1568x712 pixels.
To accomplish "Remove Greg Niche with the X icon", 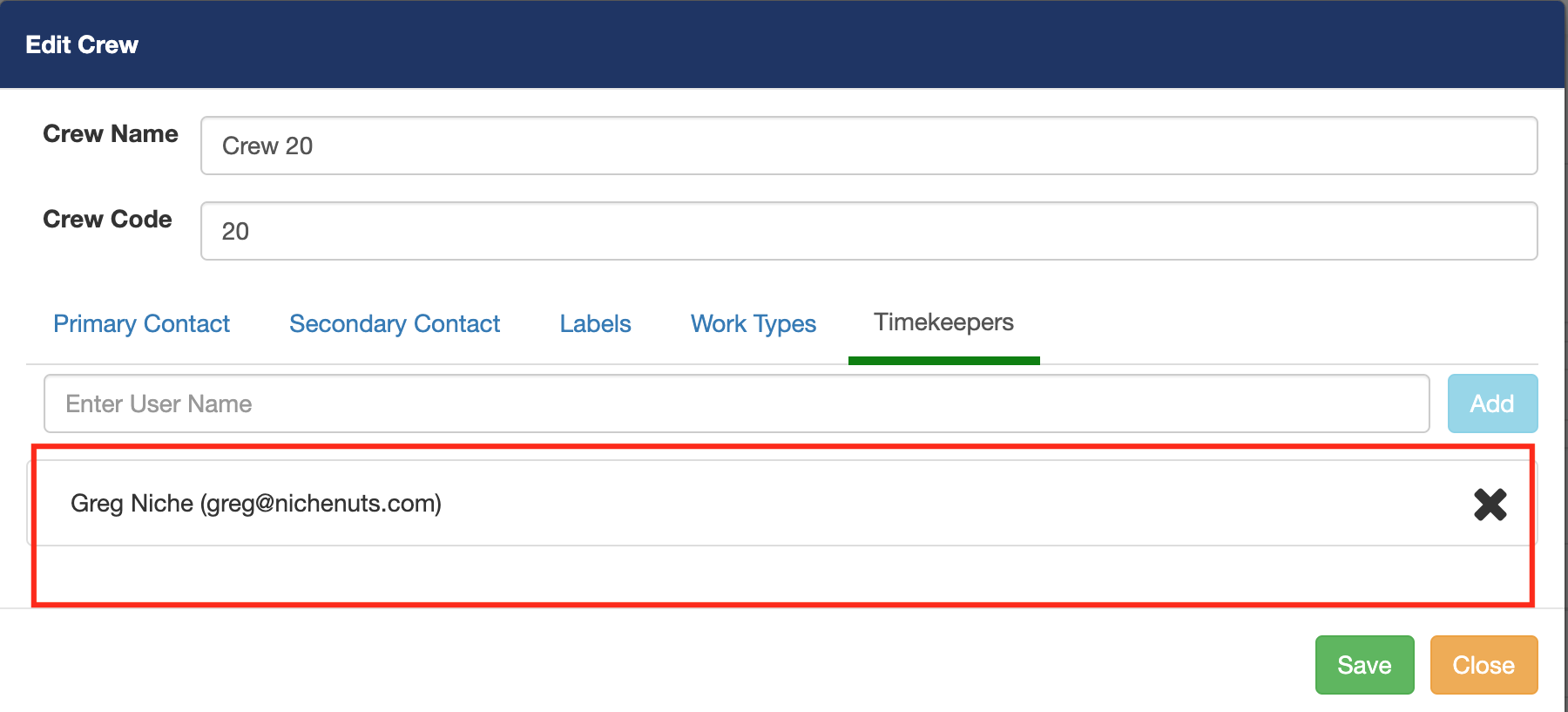I will point(1490,504).
